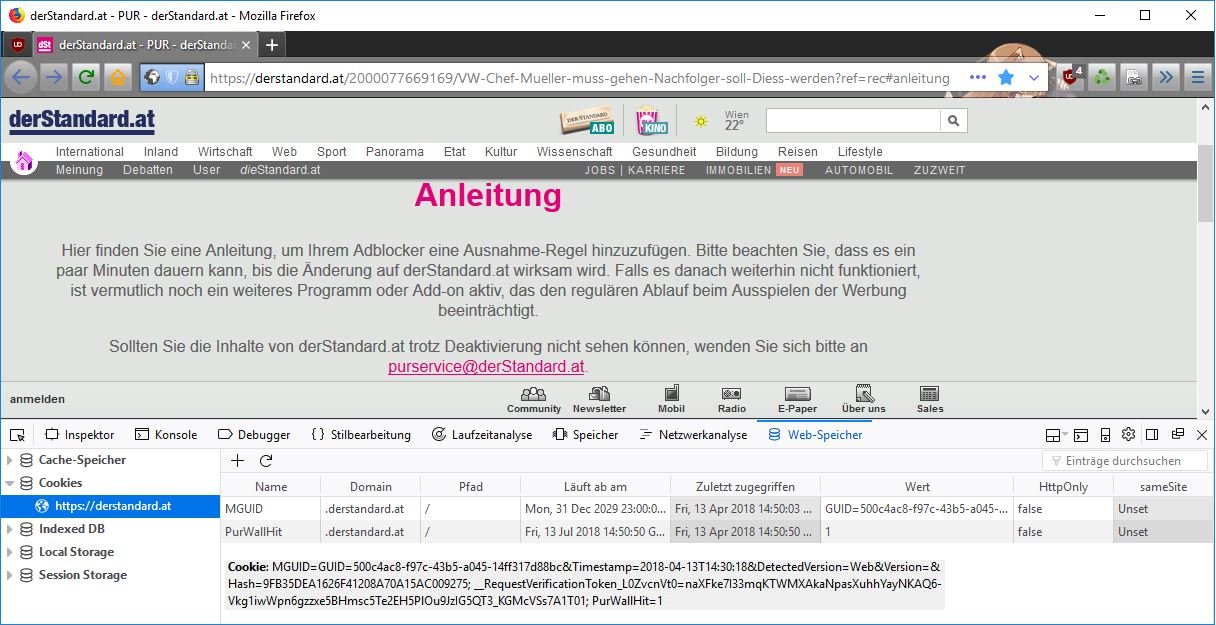The height and width of the screenshot is (625, 1216).
Task: Open the Sales footer icon
Action: 930,400
